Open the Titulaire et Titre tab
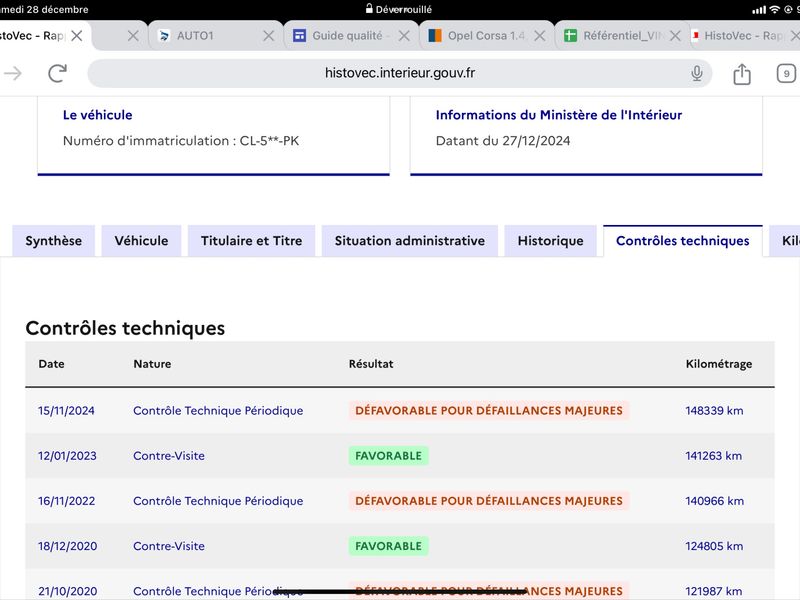The height and width of the screenshot is (600, 800). click(x=252, y=241)
